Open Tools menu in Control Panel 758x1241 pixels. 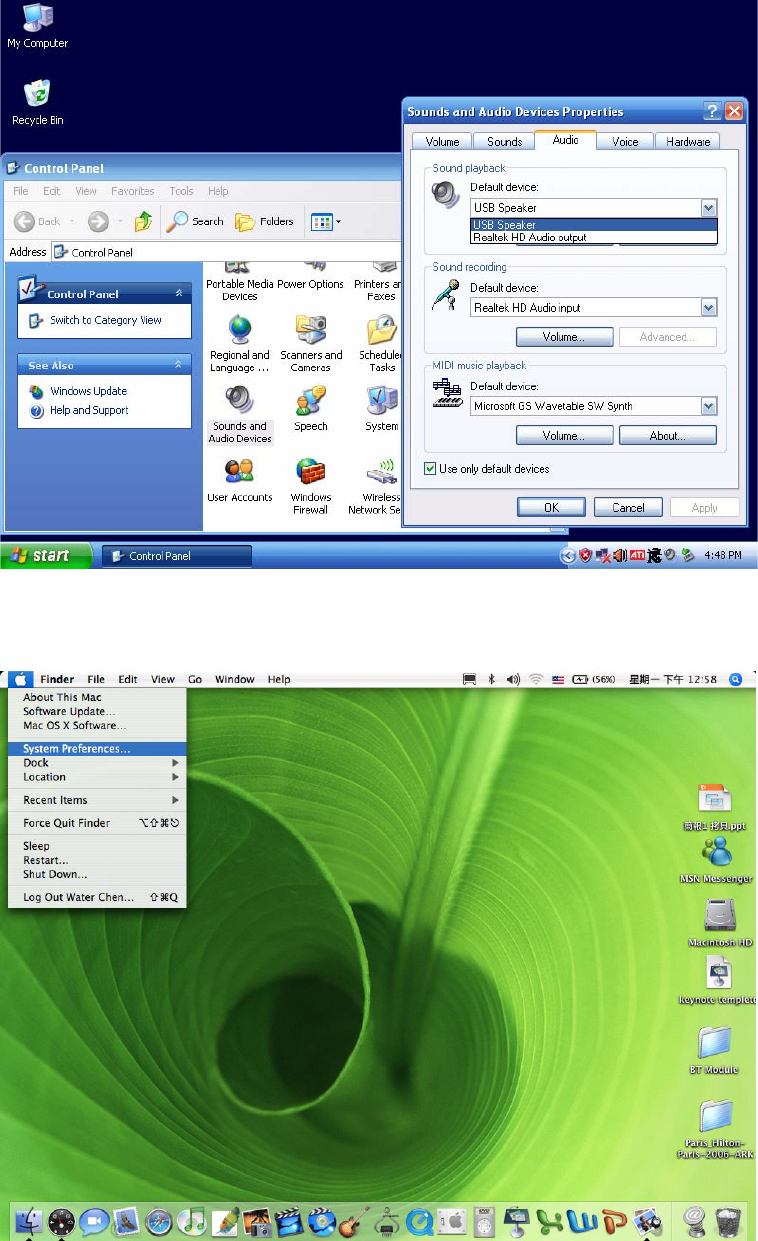[x=181, y=191]
